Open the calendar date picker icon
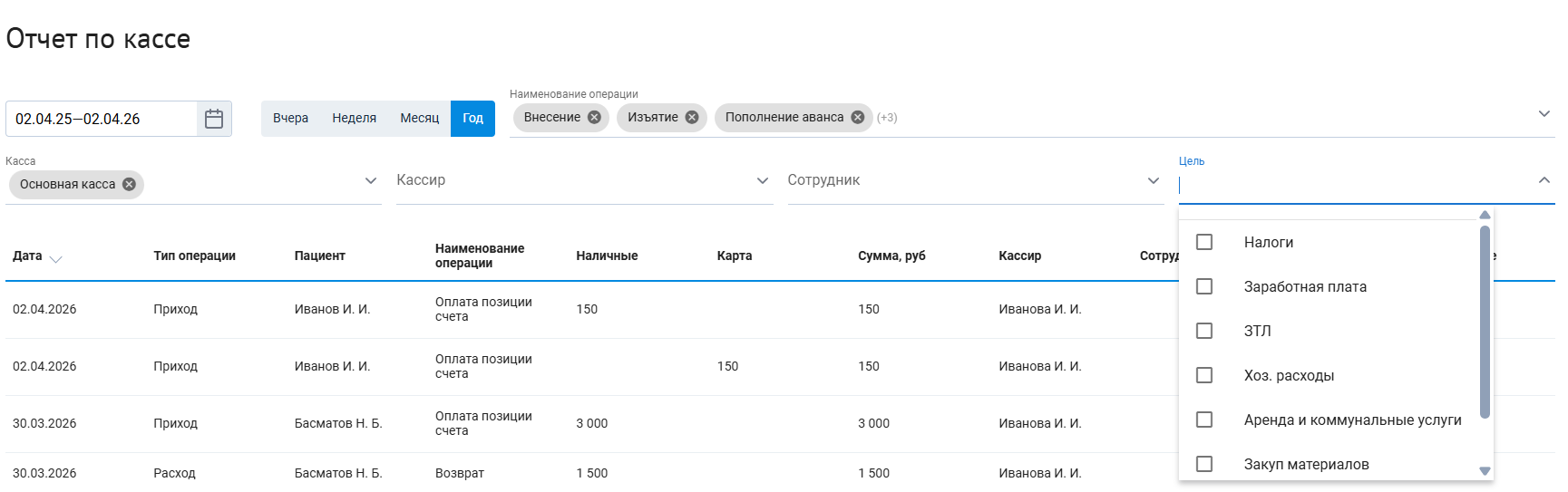The image size is (1568, 492). pyautogui.click(x=214, y=119)
